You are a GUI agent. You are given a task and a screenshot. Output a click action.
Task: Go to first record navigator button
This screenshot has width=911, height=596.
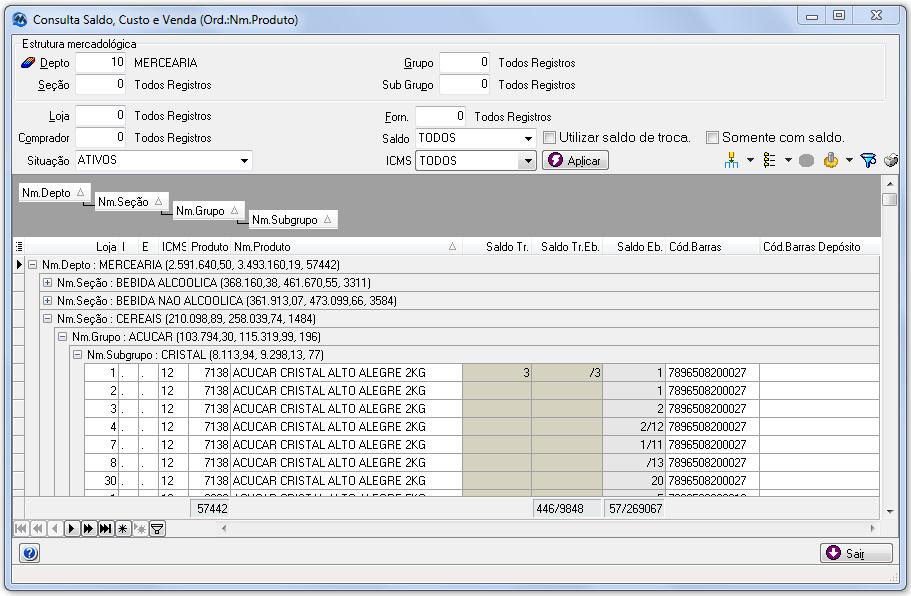pos(21,529)
